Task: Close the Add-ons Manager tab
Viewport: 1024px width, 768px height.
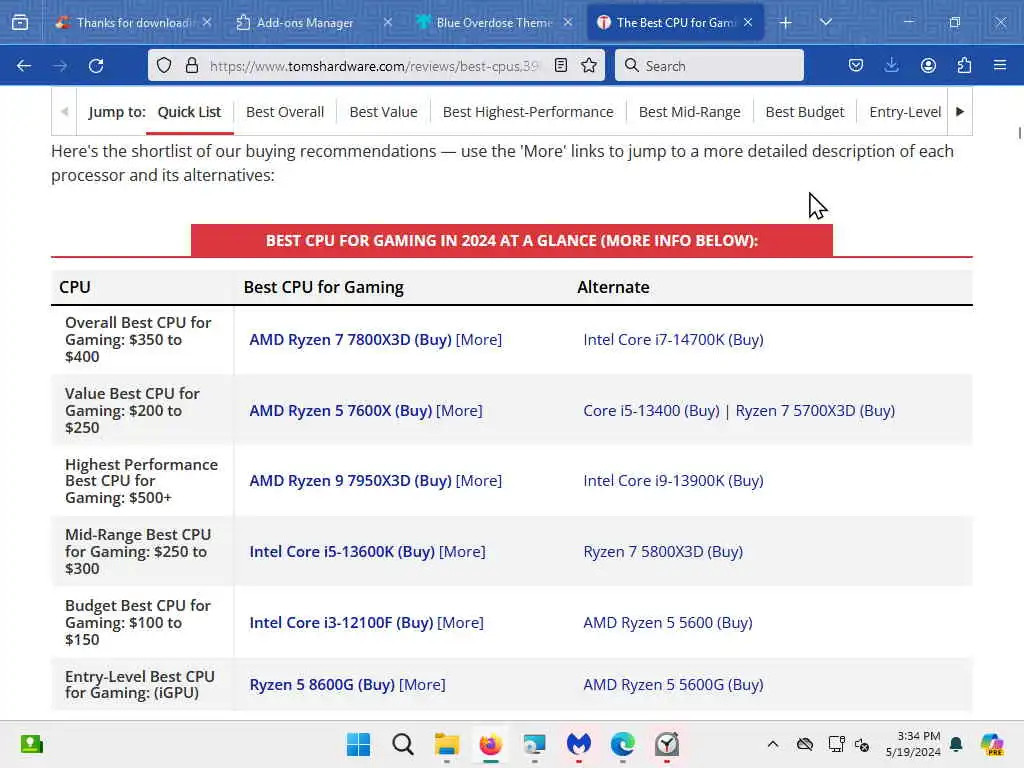Action: pyautogui.click(x=387, y=22)
